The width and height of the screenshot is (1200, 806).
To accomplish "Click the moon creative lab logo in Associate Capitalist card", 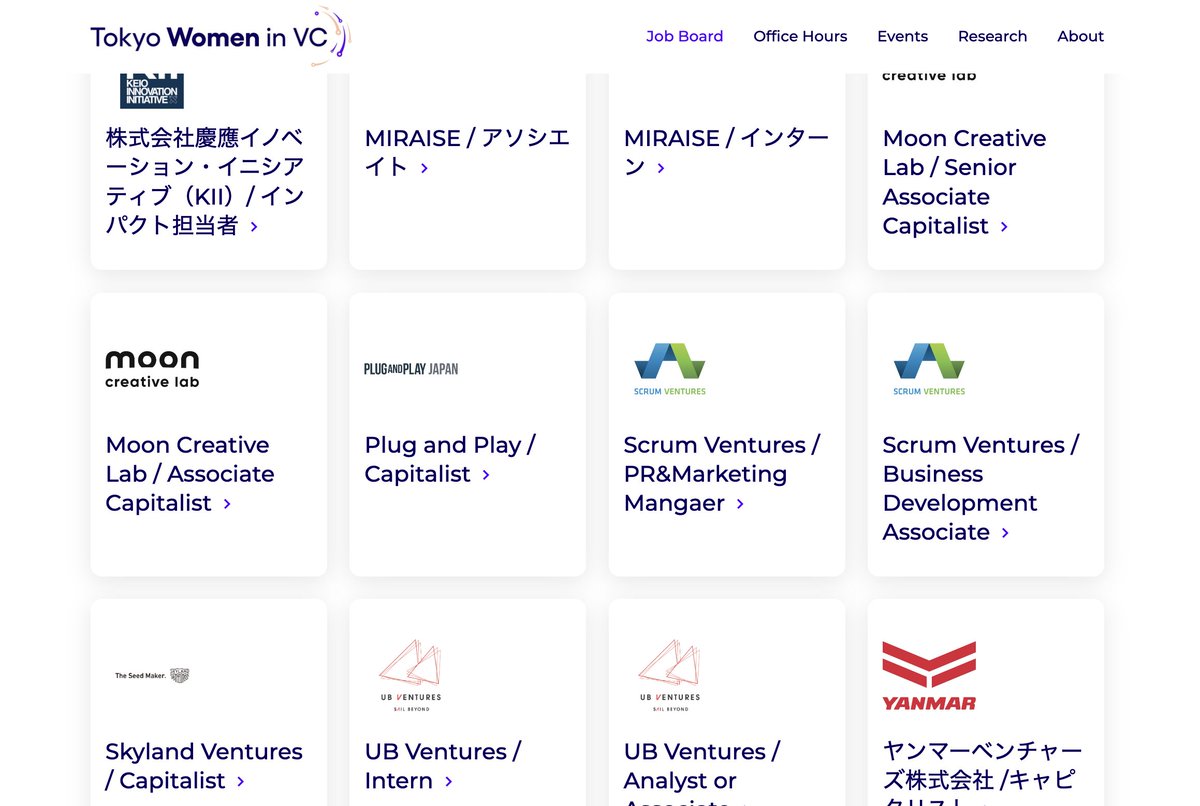I will pos(152,369).
